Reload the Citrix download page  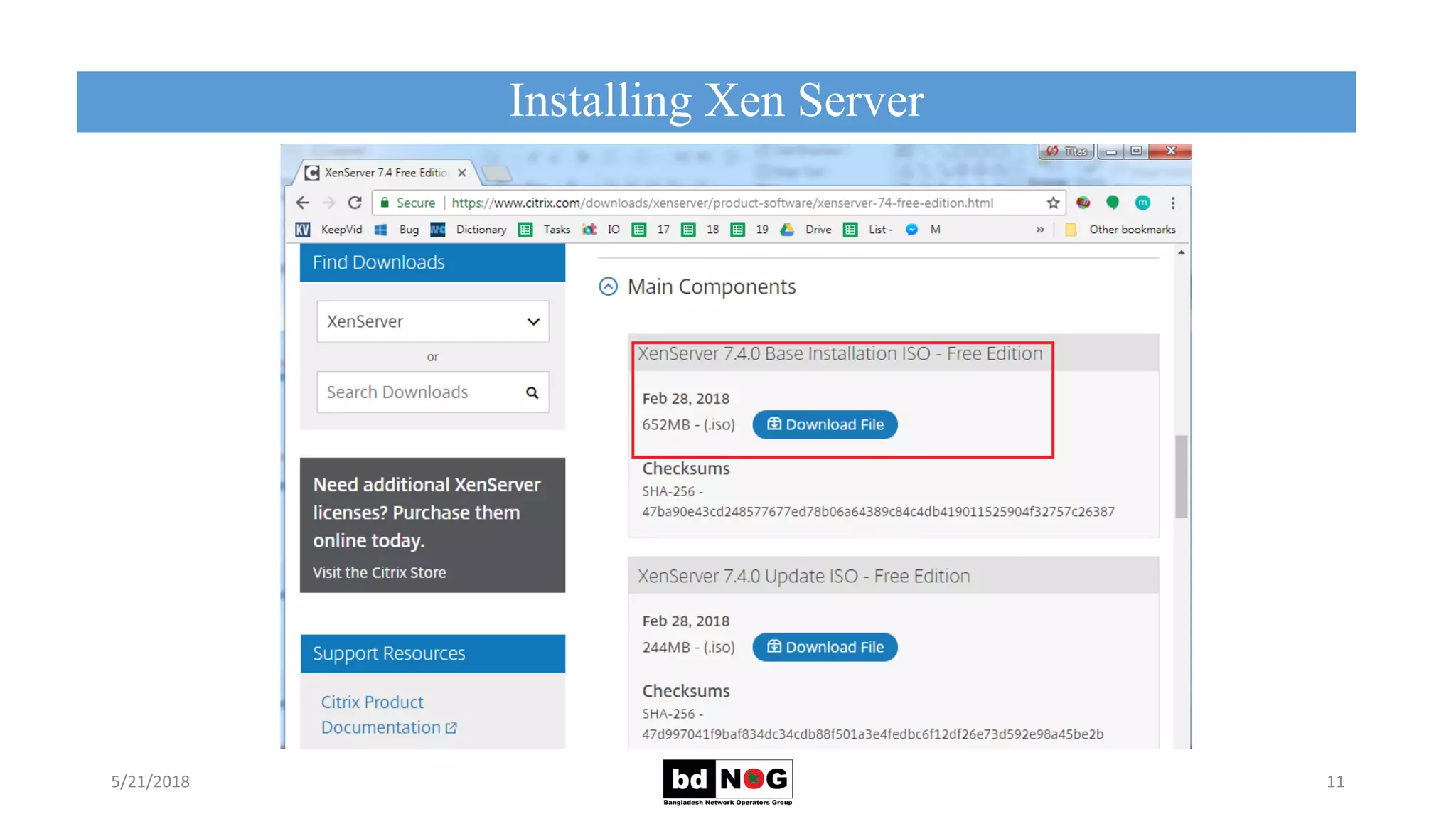tap(355, 203)
